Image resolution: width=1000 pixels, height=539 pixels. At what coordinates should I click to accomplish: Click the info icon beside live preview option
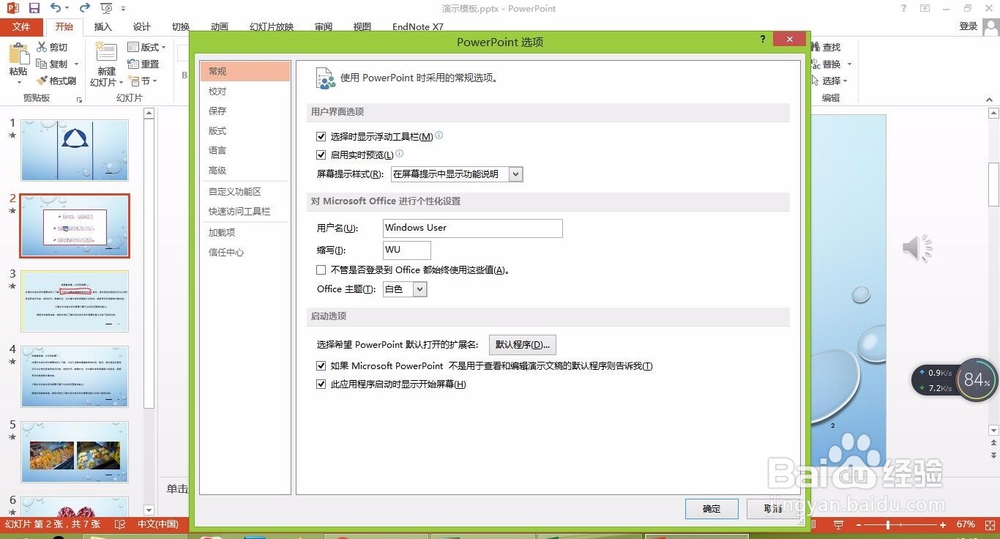tap(399, 153)
